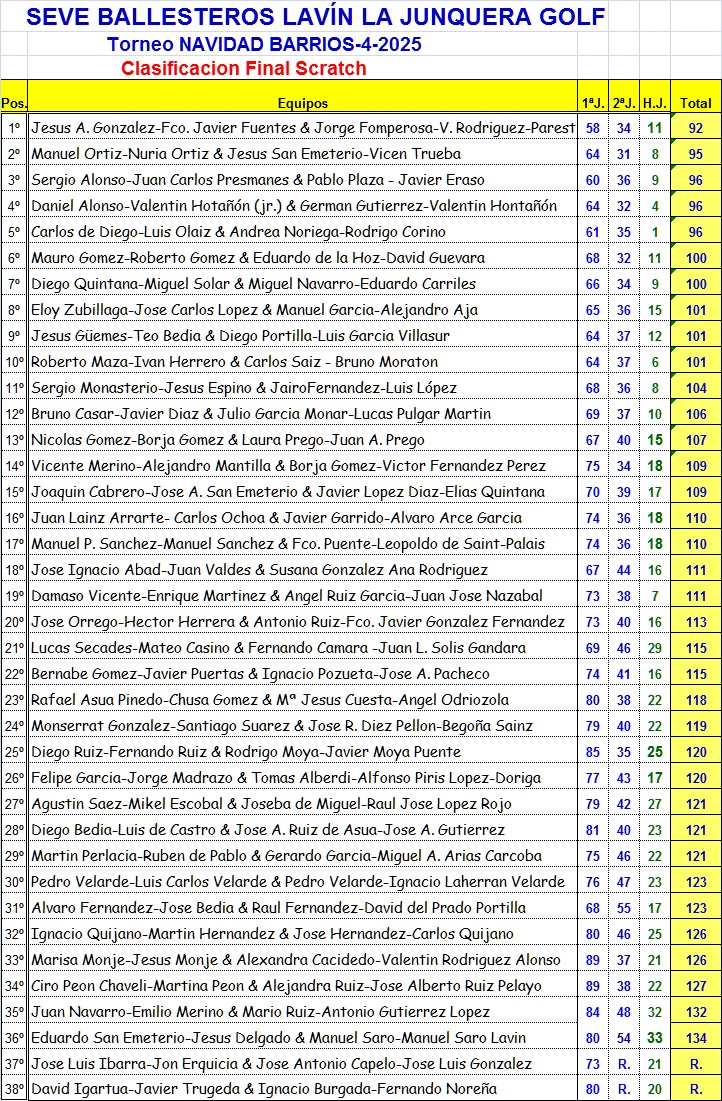Select the 'Pos.' header cell
Viewport: 722px width, 1101px height.
coord(14,103)
